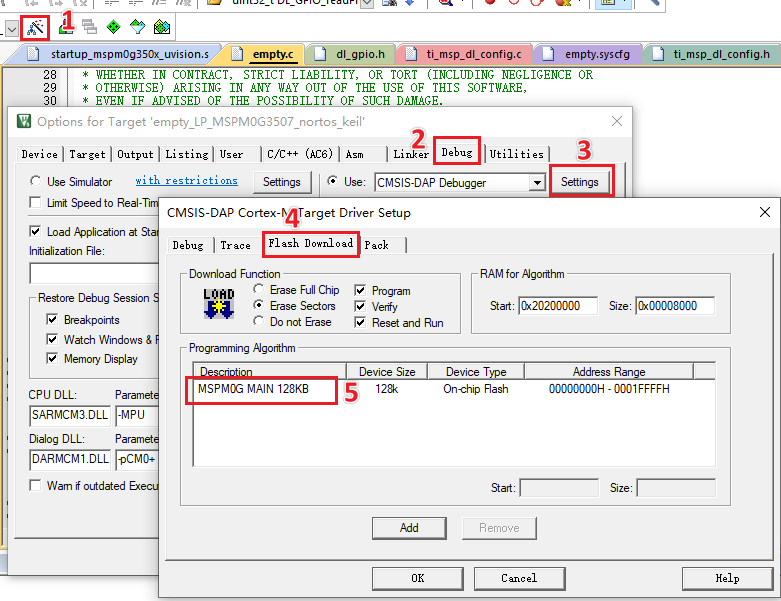Click the Select Software Packs icon
Image resolution: width=781 pixels, height=601 pixels.
(137, 26)
